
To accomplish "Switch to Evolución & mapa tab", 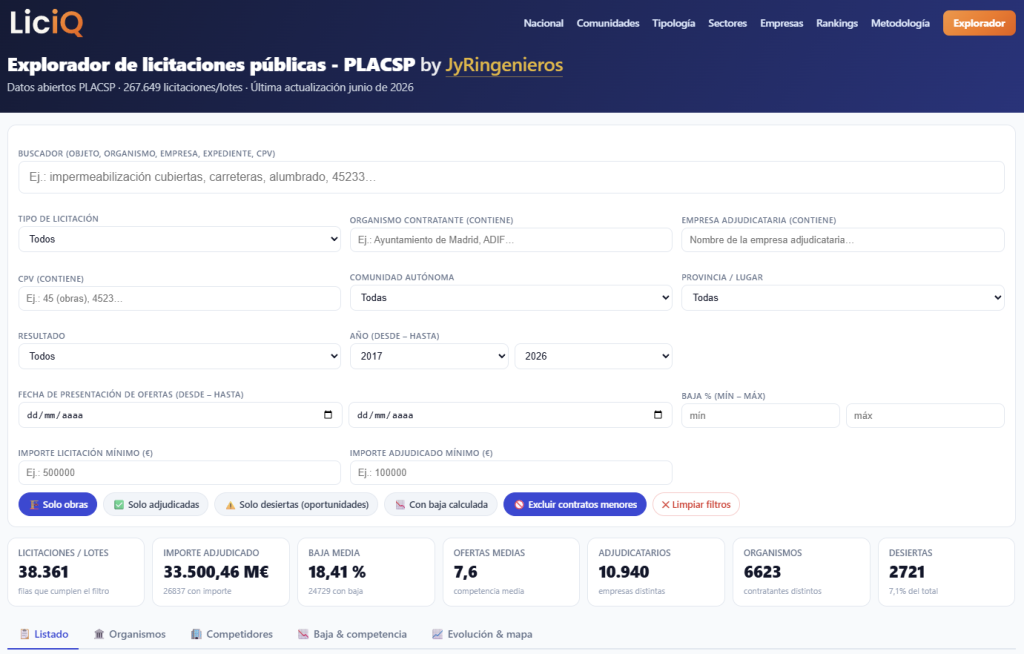I will [x=482, y=634].
